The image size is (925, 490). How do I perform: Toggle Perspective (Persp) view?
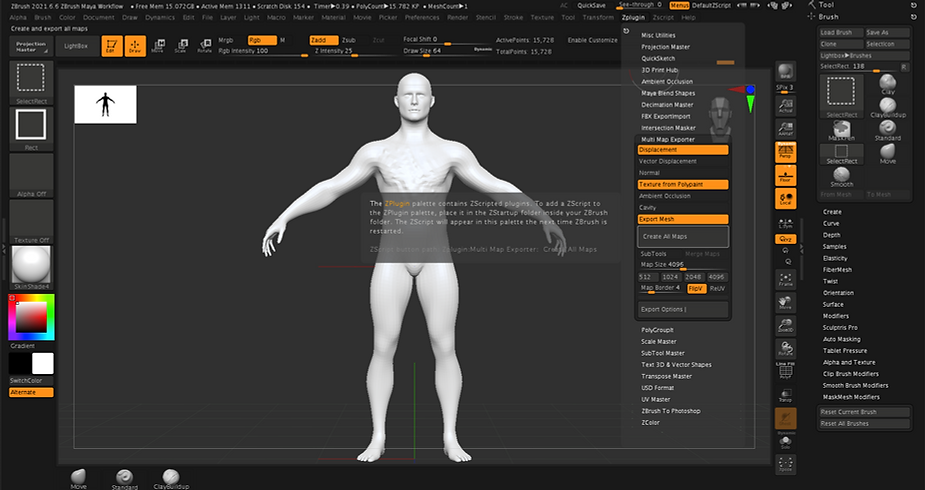(785, 152)
